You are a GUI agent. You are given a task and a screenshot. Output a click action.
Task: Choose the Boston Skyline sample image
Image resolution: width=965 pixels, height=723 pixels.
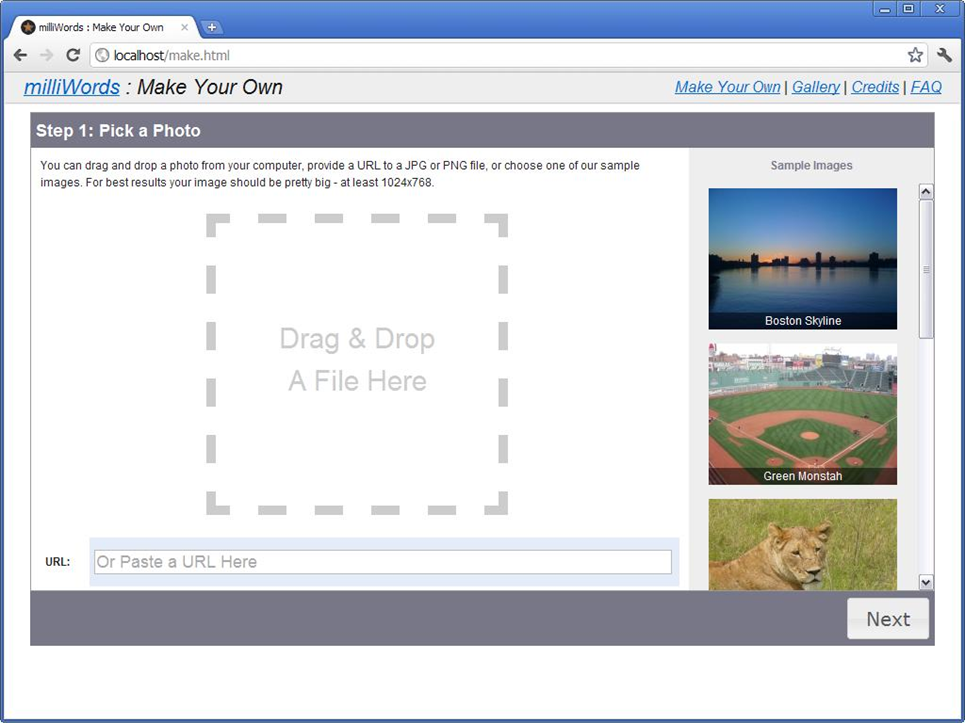pos(803,259)
